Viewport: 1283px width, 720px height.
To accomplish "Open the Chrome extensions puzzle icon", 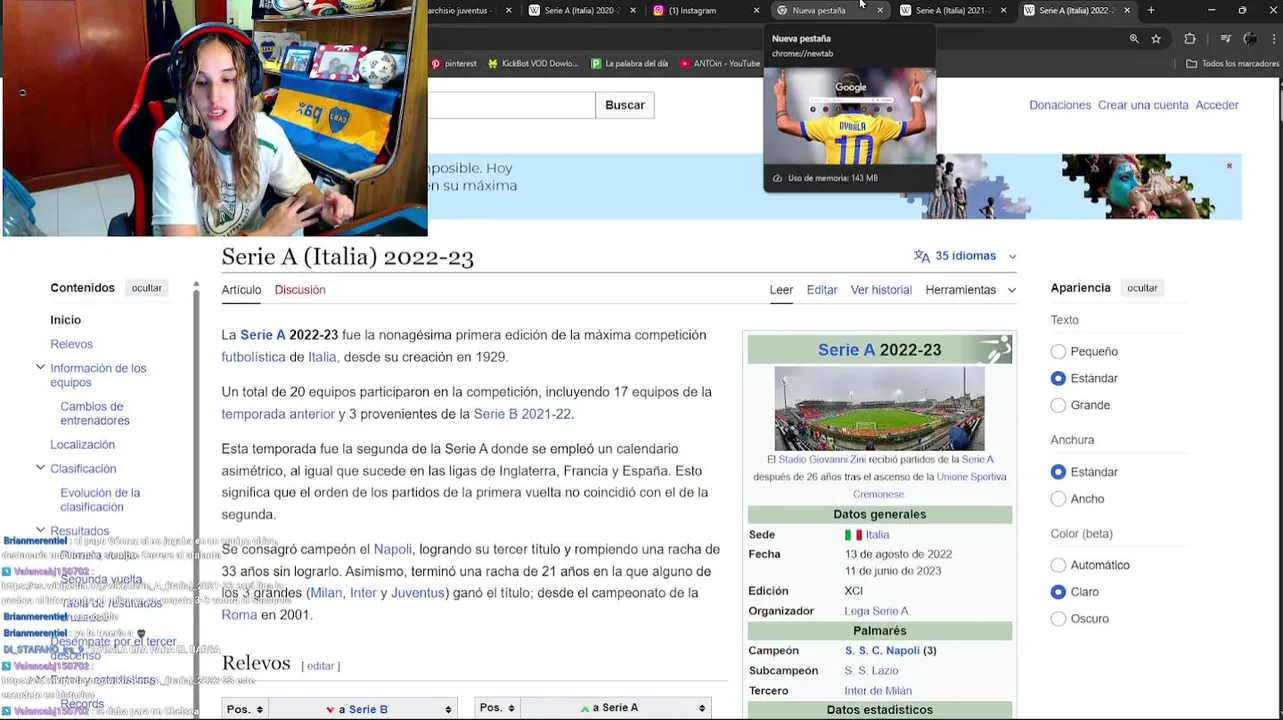I will coord(1190,39).
